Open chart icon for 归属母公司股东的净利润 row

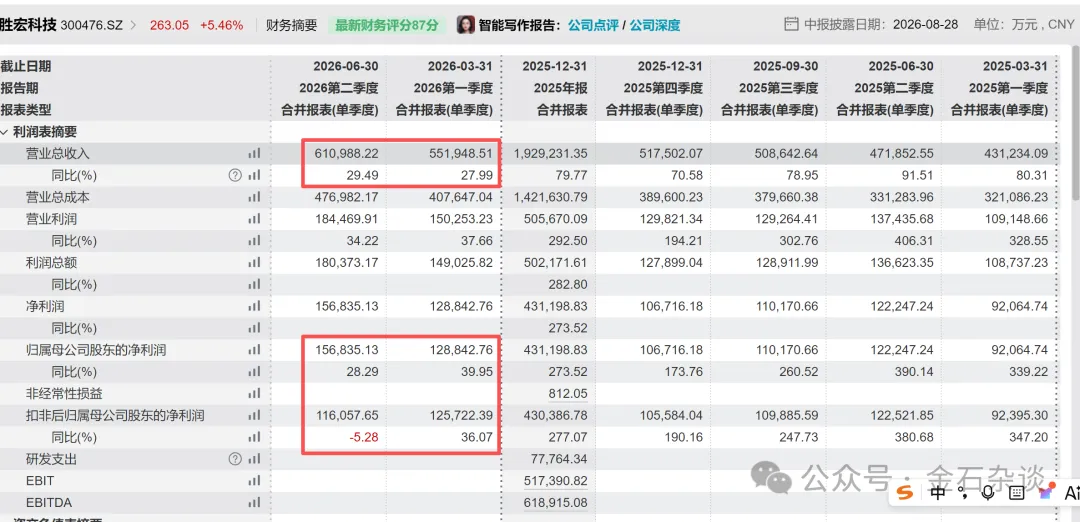pyautogui.click(x=254, y=350)
